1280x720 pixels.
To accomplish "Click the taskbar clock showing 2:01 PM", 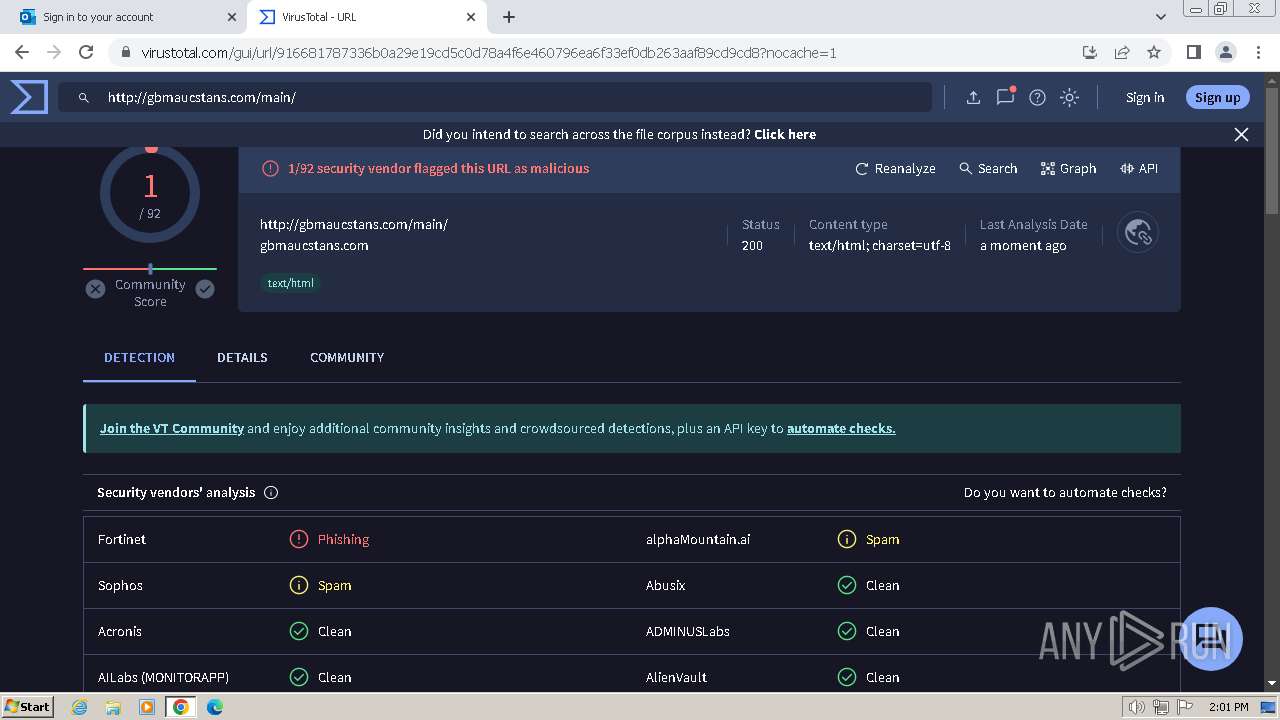I will point(1228,707).
